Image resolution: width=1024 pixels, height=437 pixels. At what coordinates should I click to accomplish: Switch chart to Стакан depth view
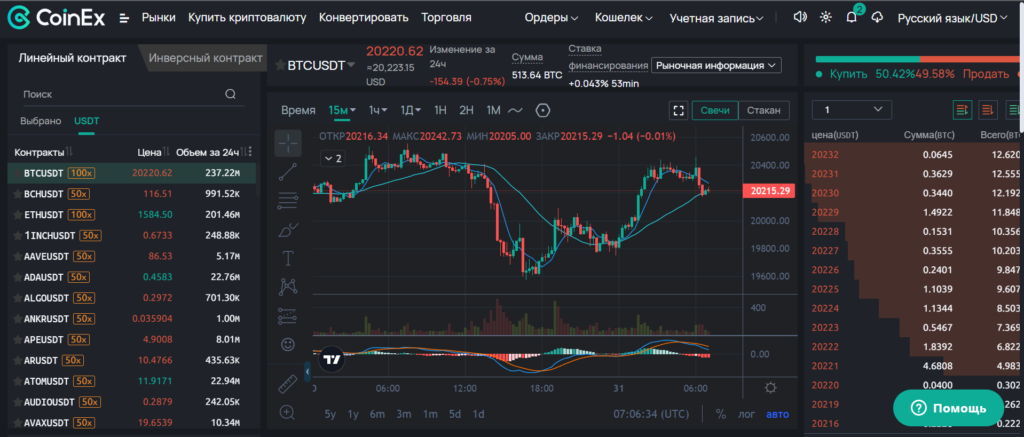(763, 110)
